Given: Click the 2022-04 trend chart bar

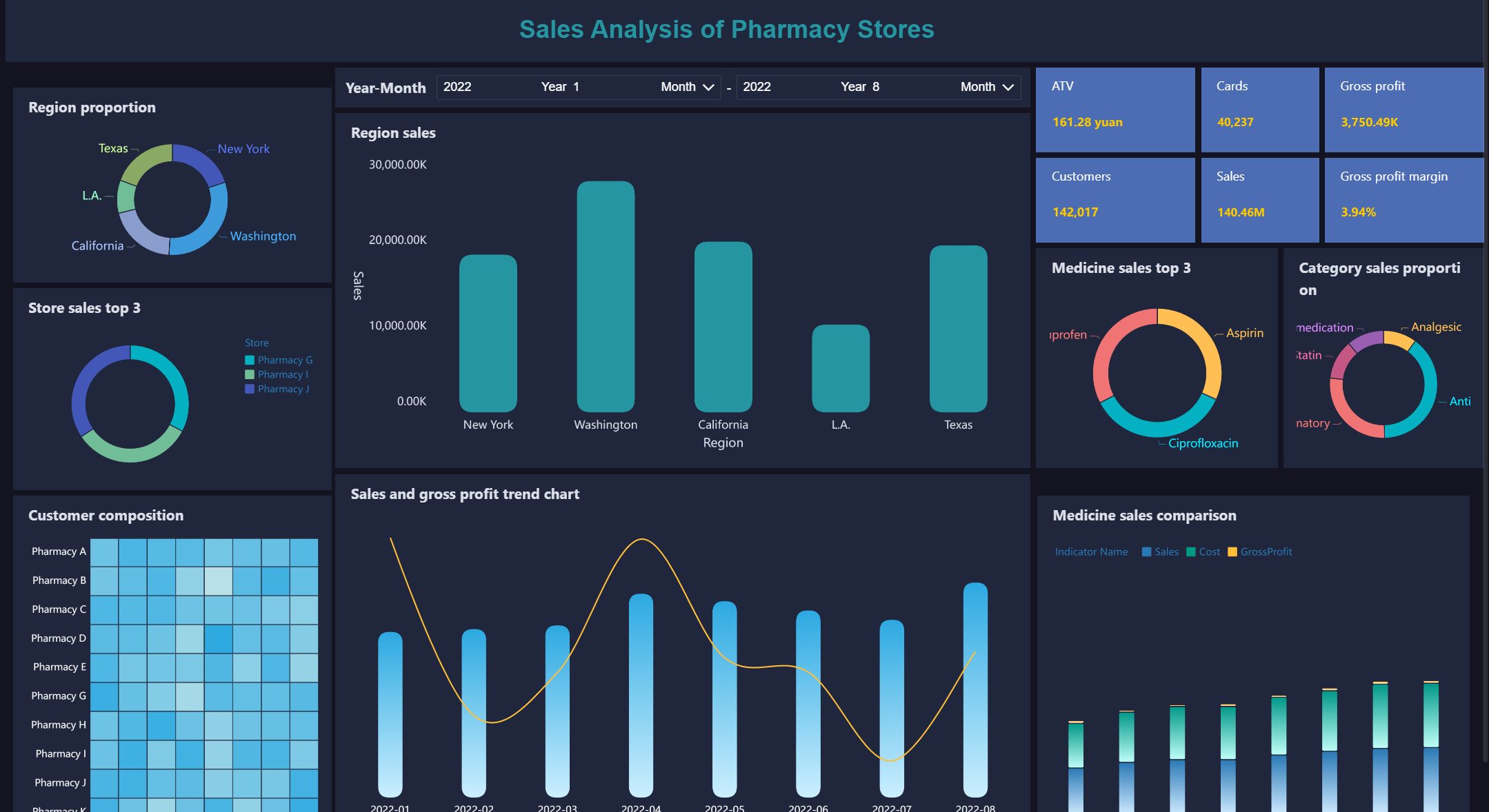Looking at the screenshot, I should click(641, 695).
